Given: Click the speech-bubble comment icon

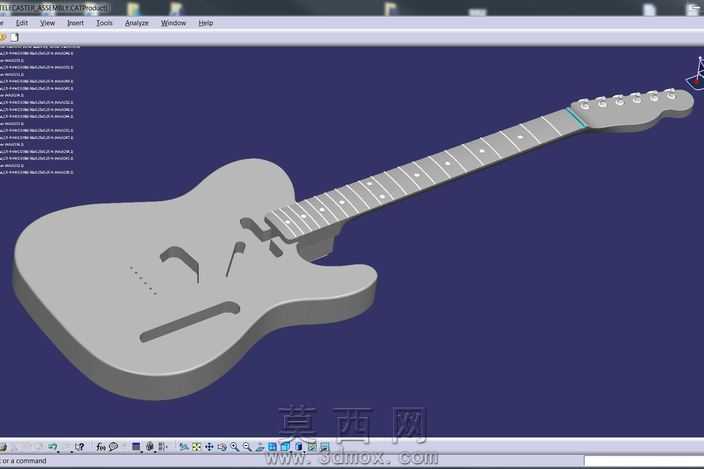Looking at the screenshot, I should pyautogui.click(x=113, y=447).
